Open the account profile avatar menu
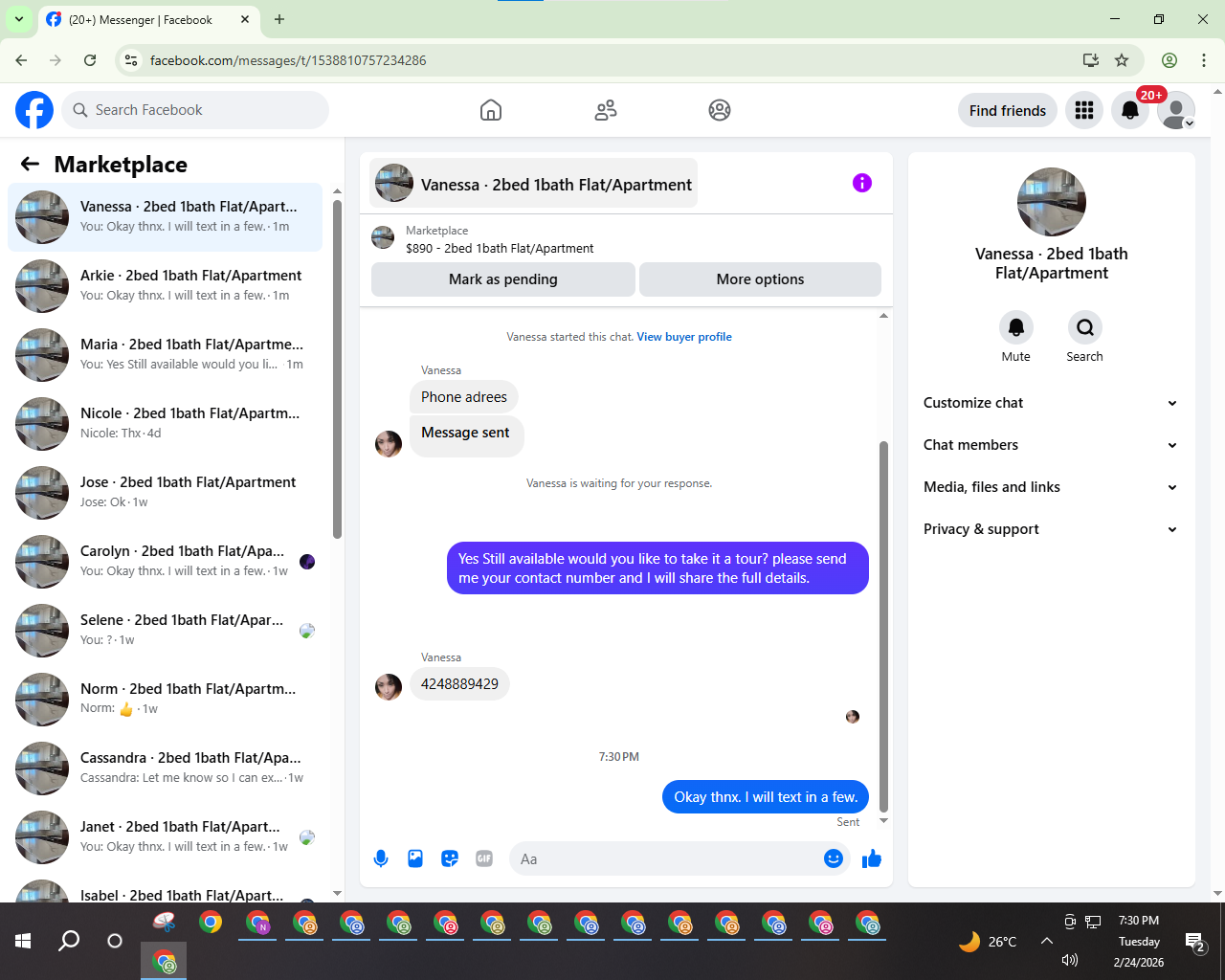 coord(1176,110)
